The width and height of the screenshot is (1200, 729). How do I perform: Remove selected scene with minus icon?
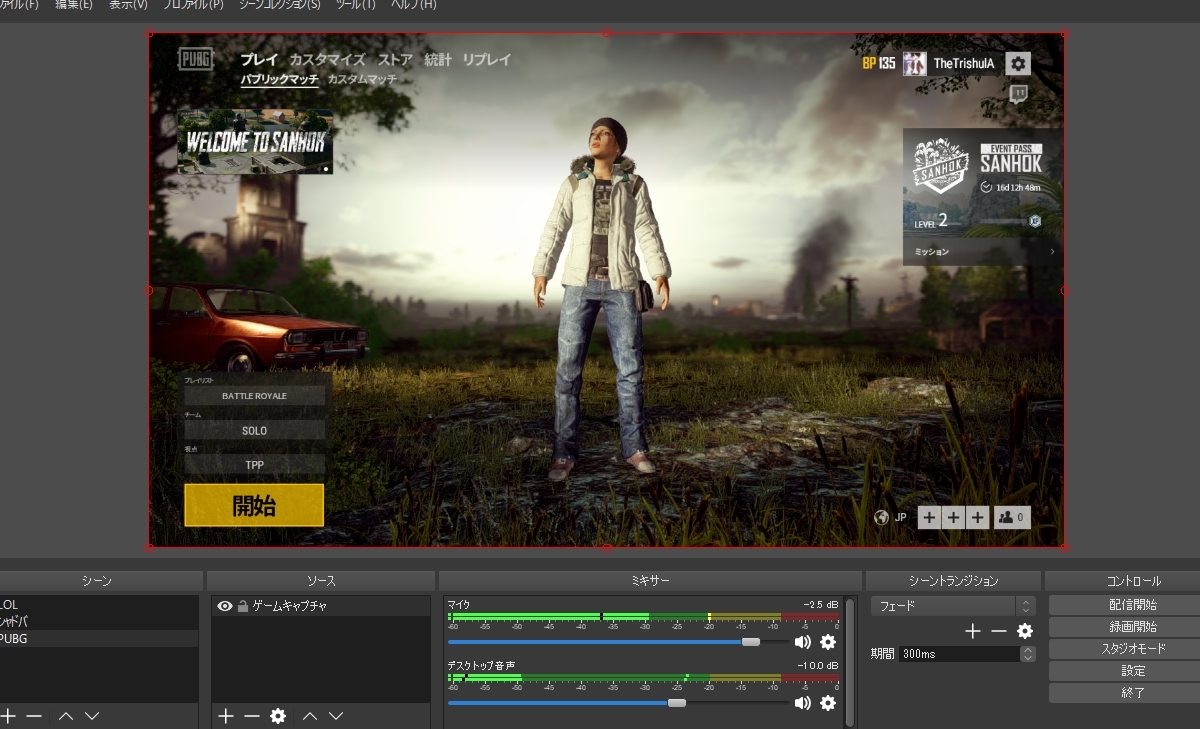34,715
